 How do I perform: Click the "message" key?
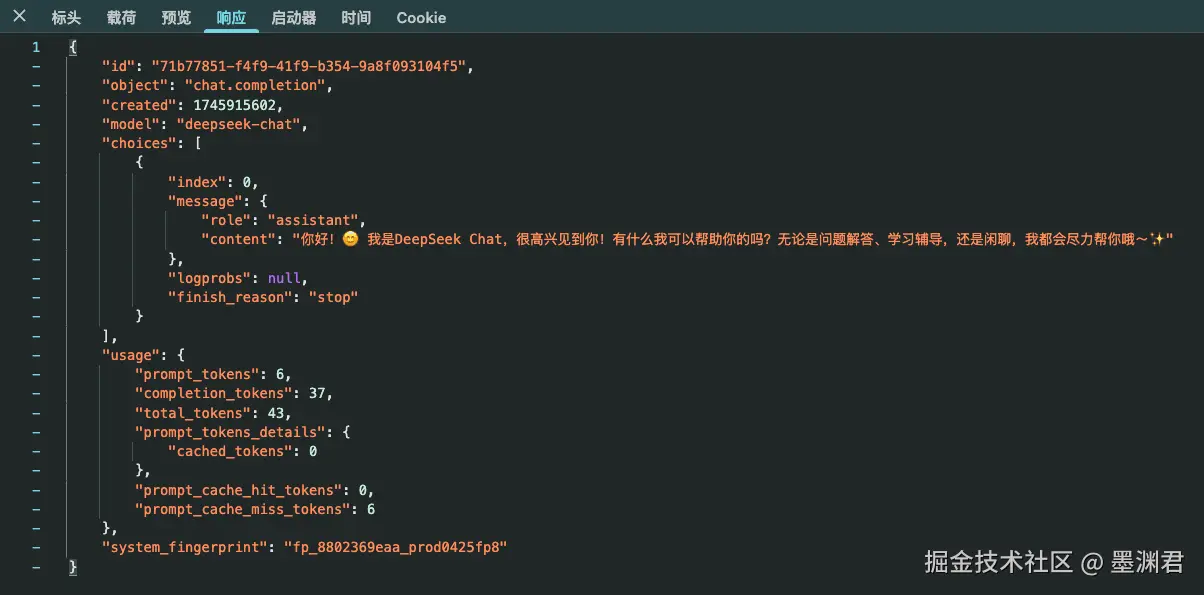click(x=206, y=201)
